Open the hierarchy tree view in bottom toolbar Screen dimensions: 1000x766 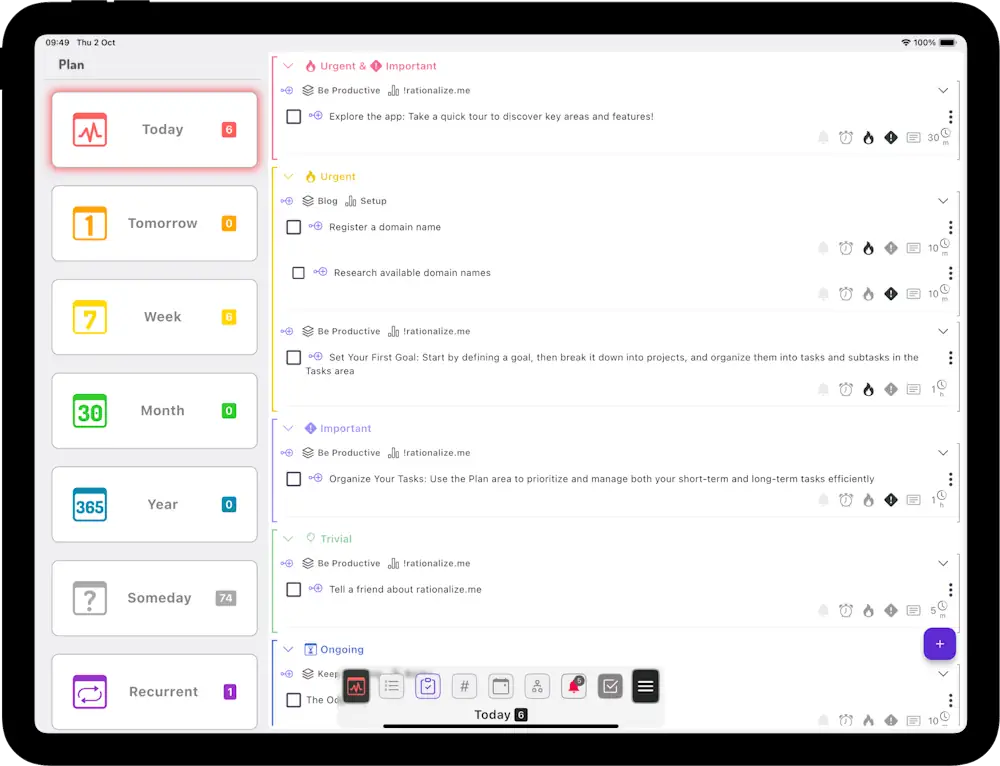tap(537, 686)
